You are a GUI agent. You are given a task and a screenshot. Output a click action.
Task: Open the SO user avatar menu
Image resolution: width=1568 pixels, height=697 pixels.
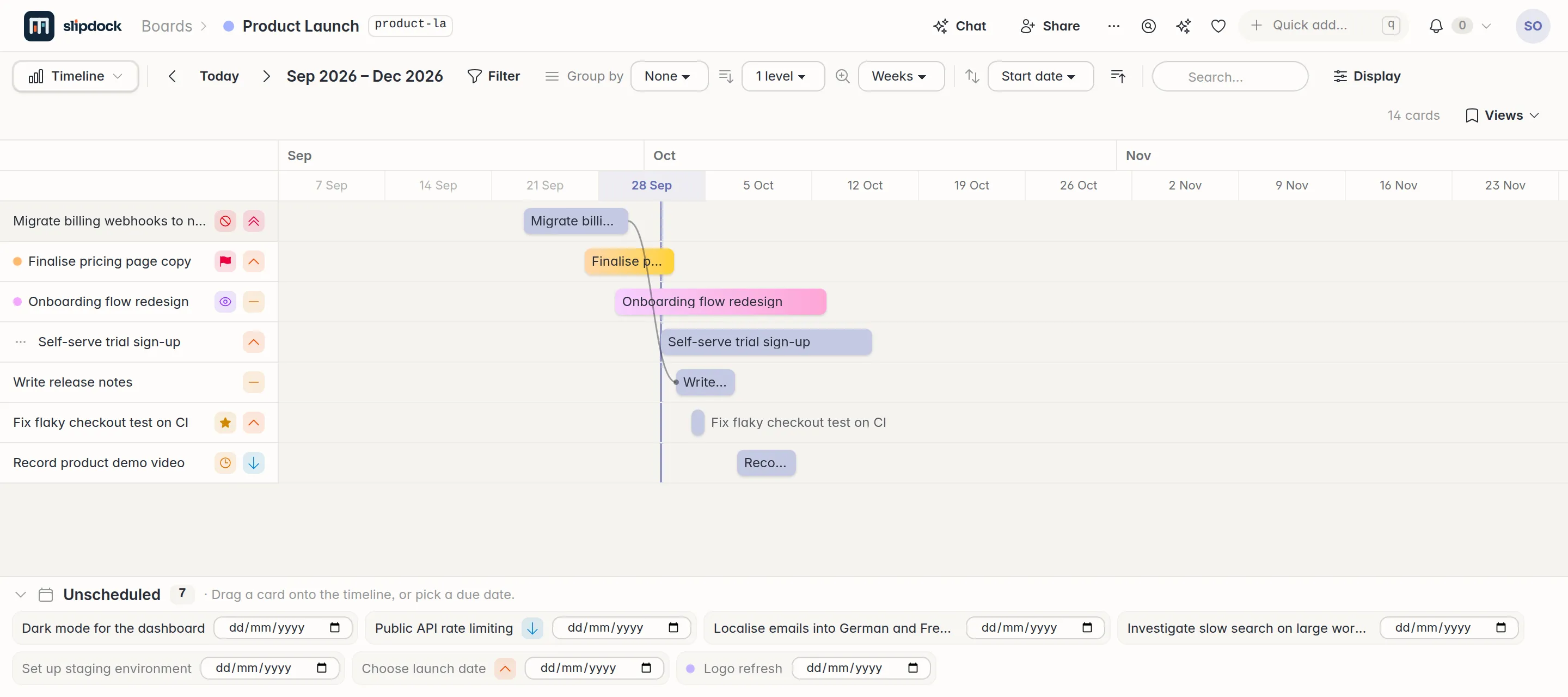1532,26
